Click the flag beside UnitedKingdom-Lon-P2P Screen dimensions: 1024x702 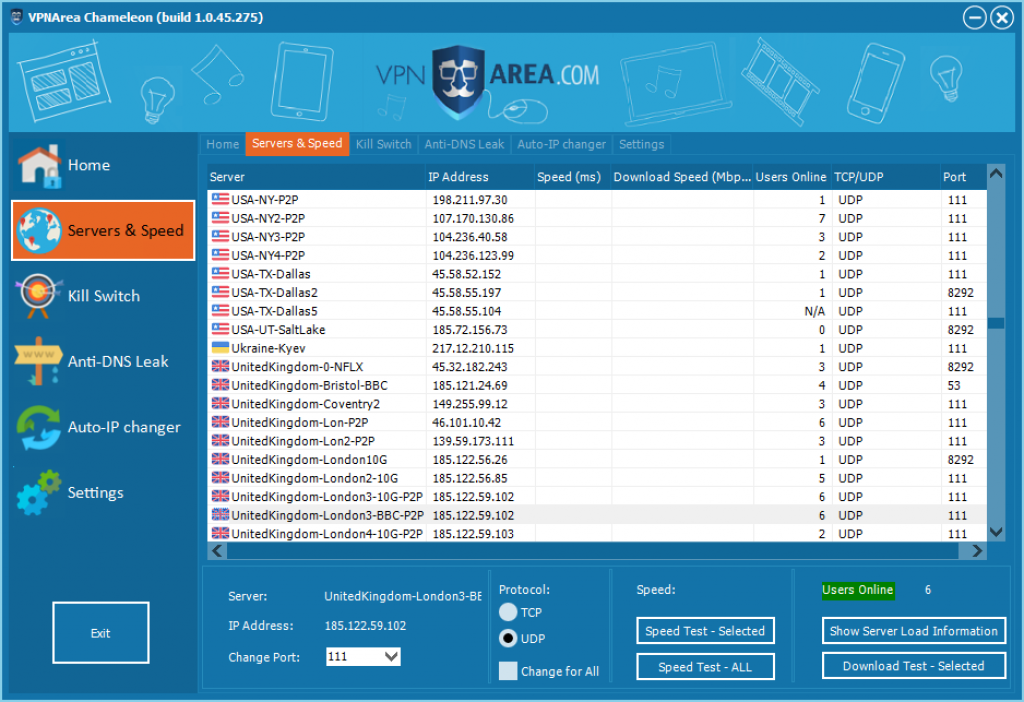click(220, 422)
